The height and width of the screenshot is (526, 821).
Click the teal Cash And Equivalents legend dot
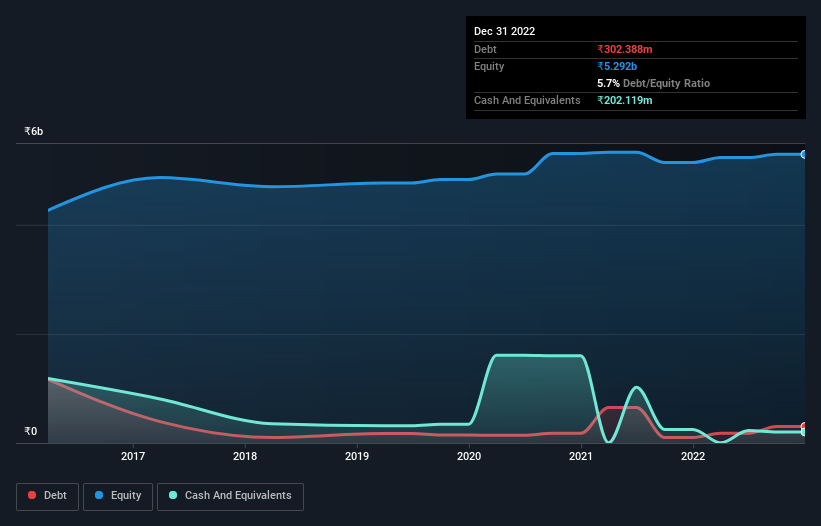(x=173, y=495)
